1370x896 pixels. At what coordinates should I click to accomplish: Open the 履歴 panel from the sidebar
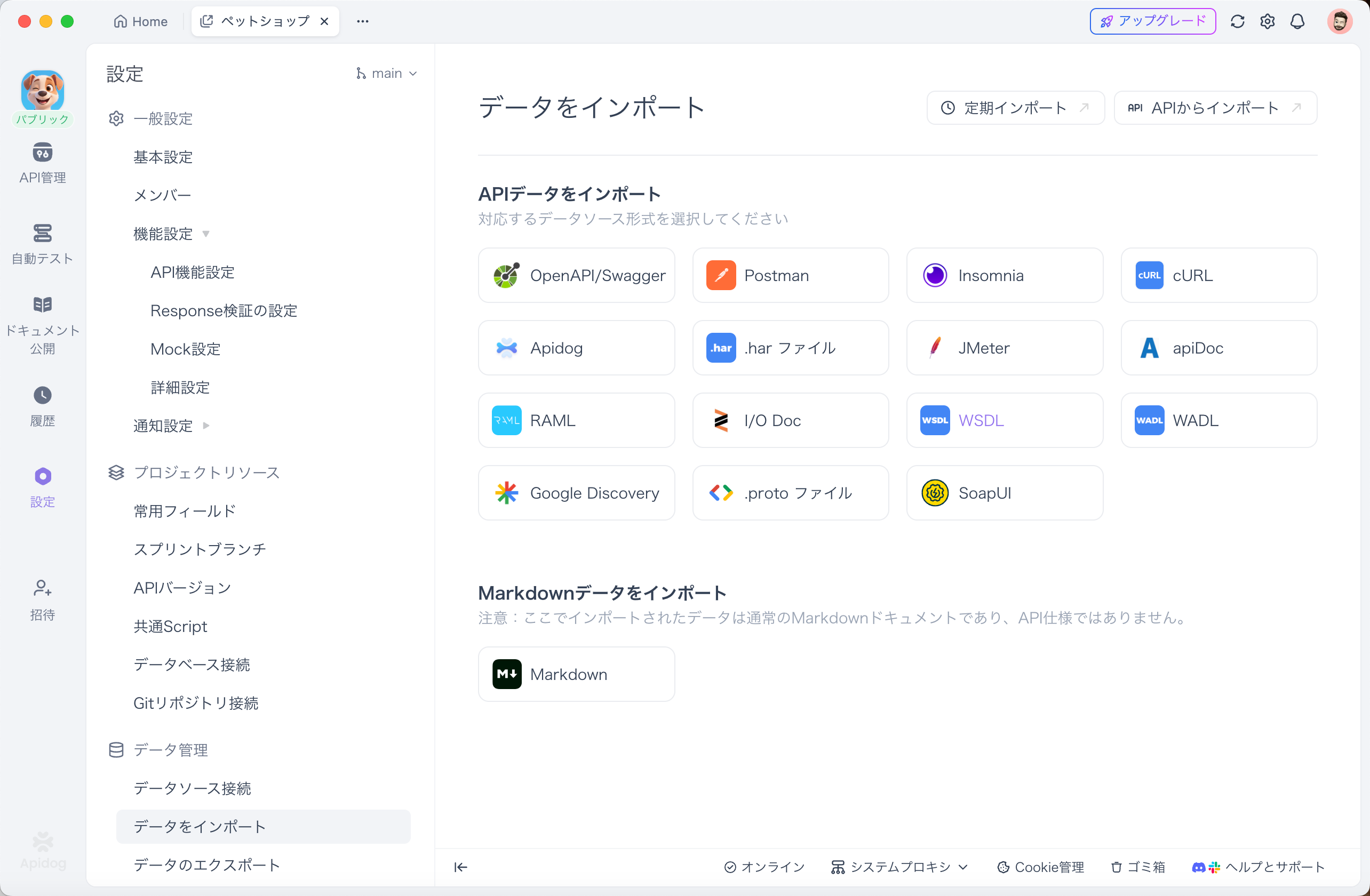[x=42, y=407]
